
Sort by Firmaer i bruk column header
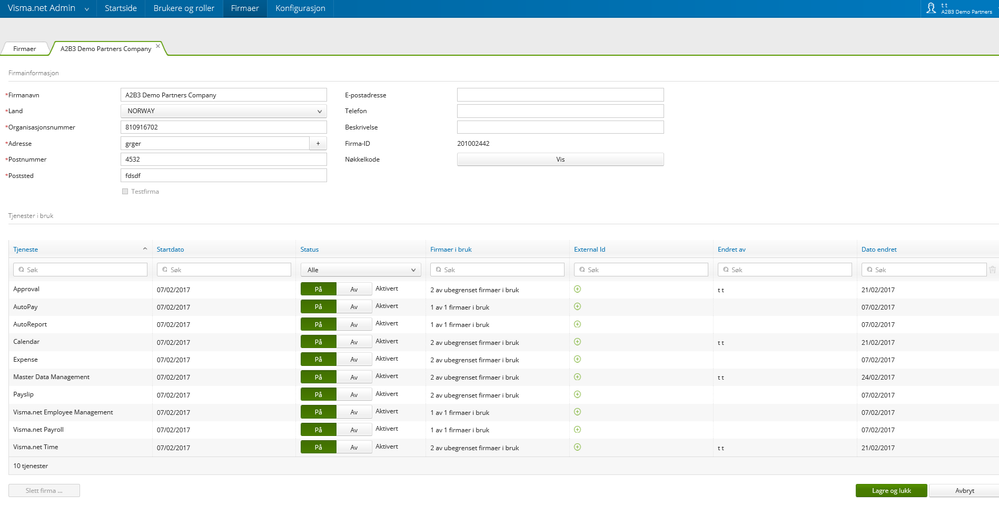point(450,249)
